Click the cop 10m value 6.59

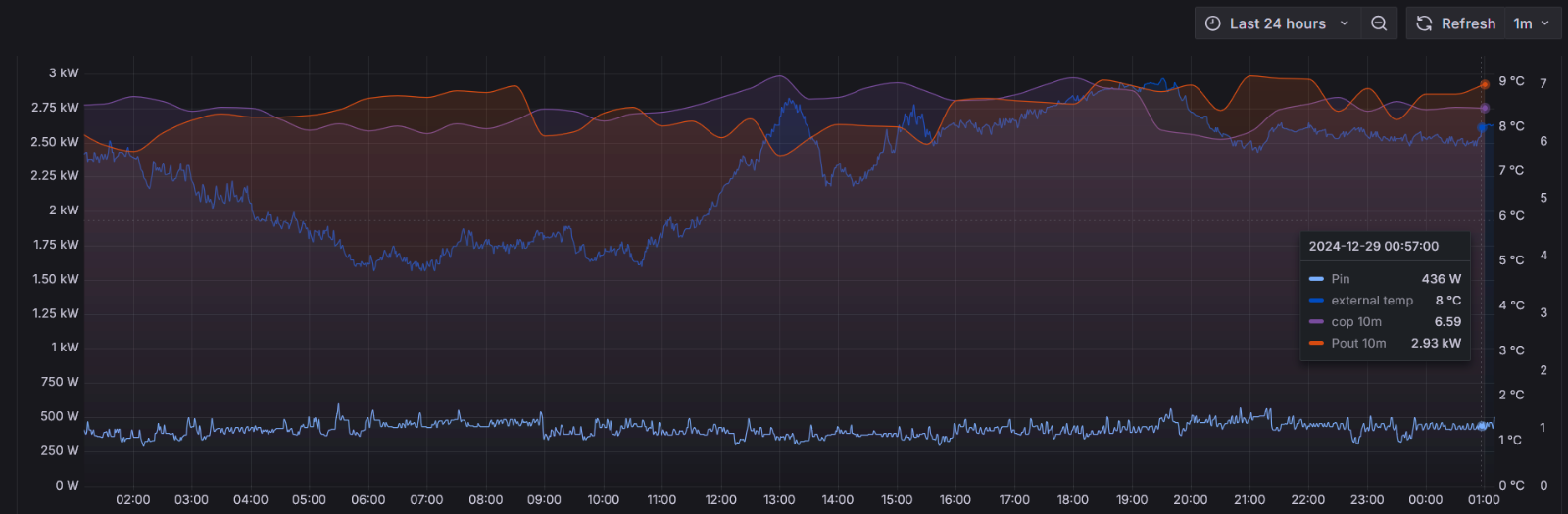pos(1447,322)
